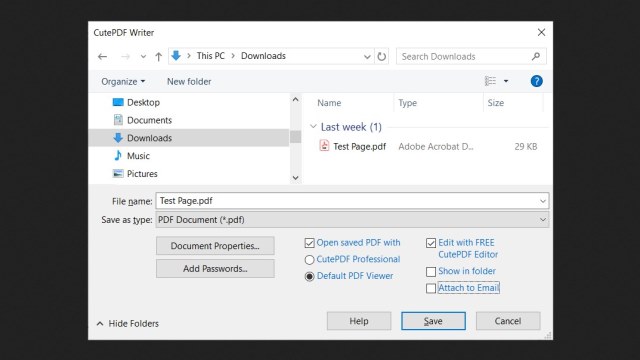The width and height of the screenshot is (640, 360).
Task: Select CutePDF Professional radio button
Action: click(309, 260)
